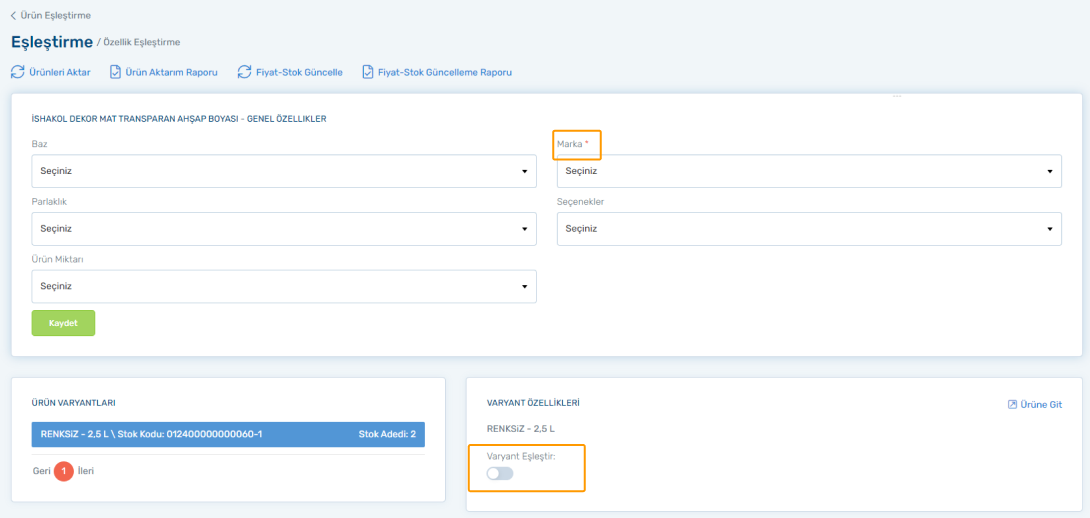Open the Baz dropdown

284,171
